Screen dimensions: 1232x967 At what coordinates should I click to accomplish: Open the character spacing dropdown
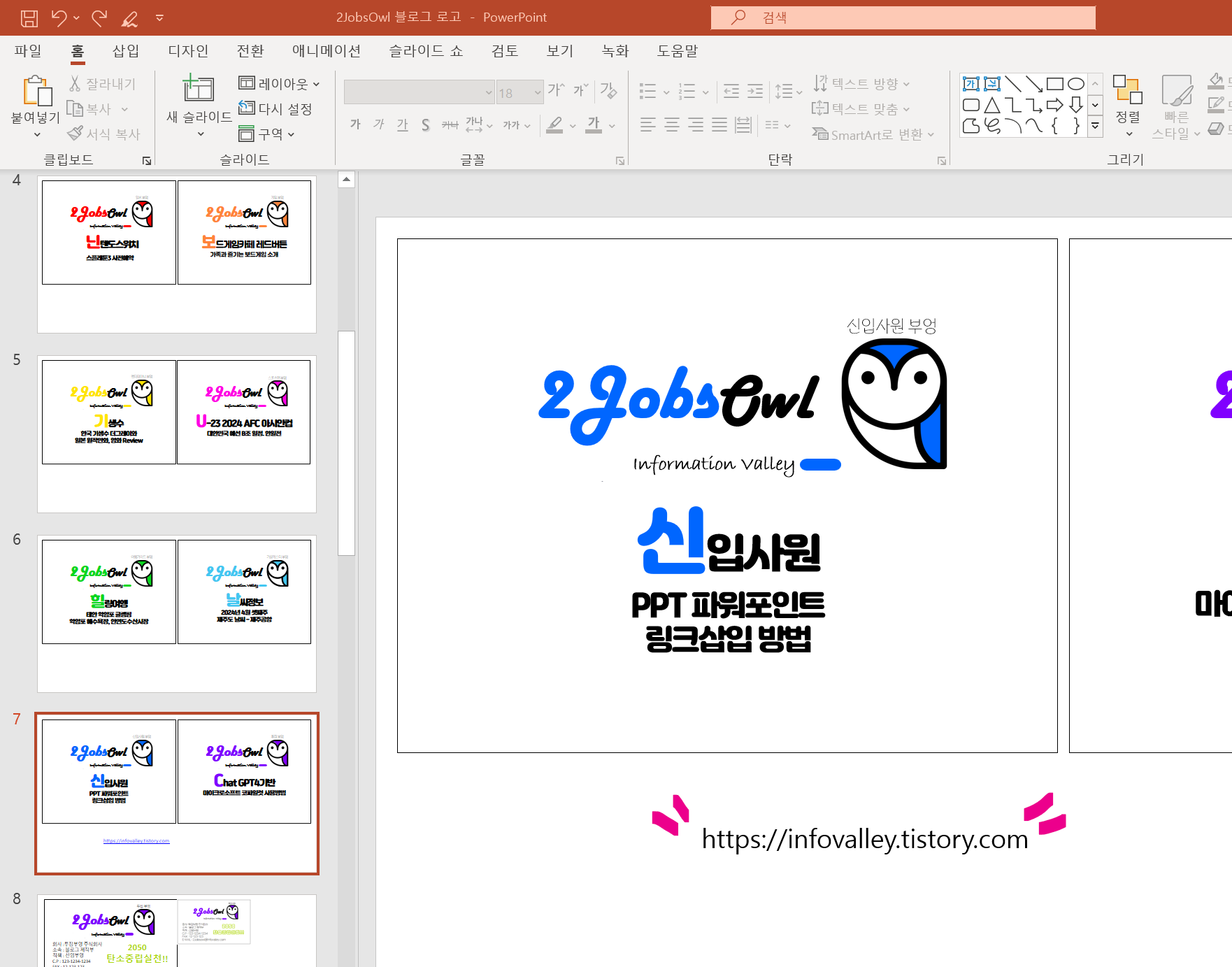(x=479, y=125)
